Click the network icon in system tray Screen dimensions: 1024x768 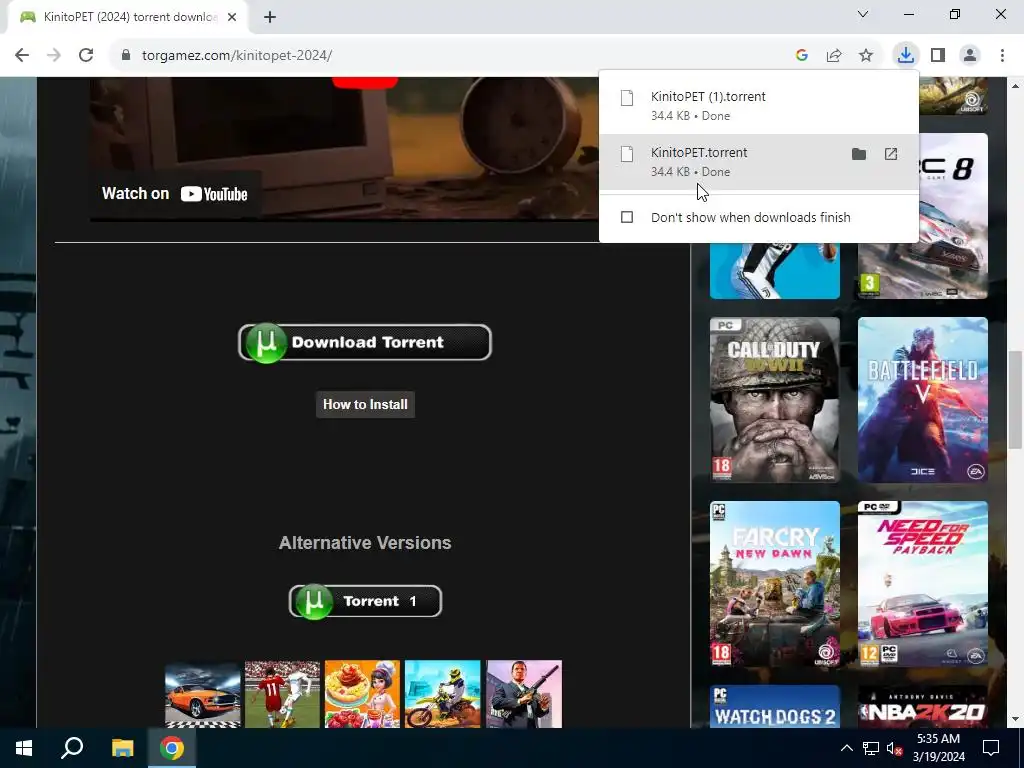click(871, 748)
